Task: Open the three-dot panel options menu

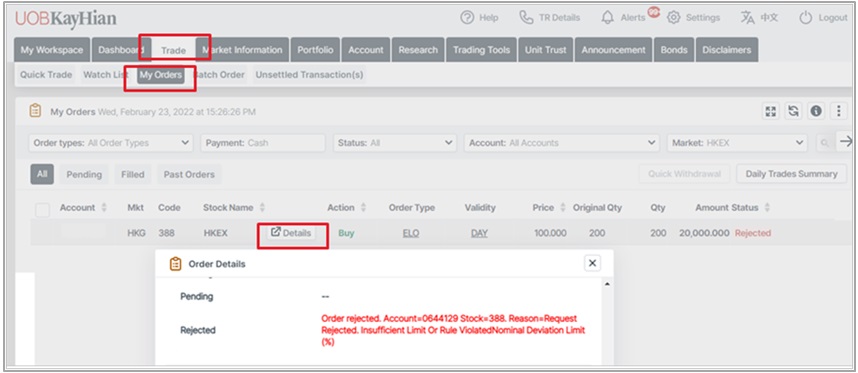Action: coord(839,111)
